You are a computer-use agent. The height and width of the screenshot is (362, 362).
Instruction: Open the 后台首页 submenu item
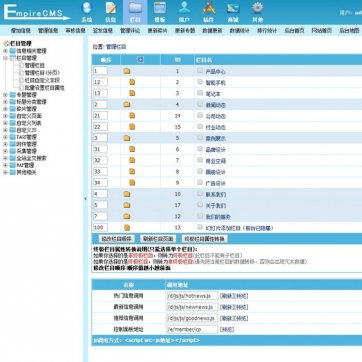294,30
